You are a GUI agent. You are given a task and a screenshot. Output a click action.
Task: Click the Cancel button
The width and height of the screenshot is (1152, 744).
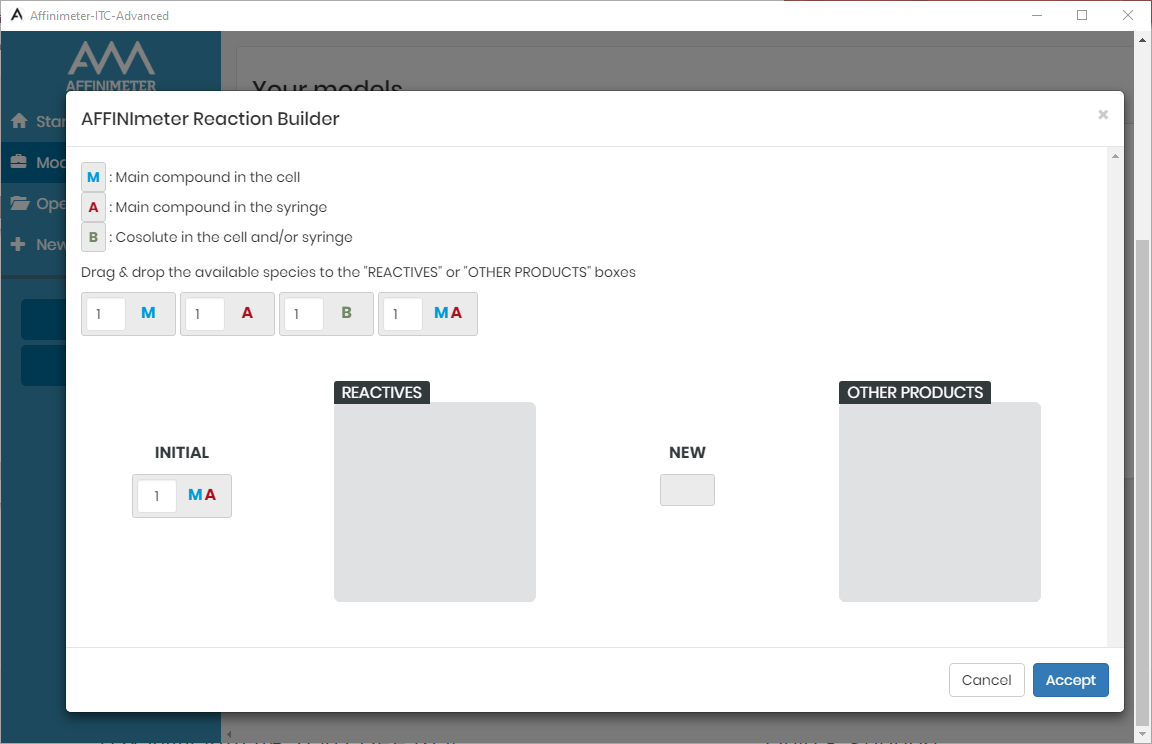(986, 679)
